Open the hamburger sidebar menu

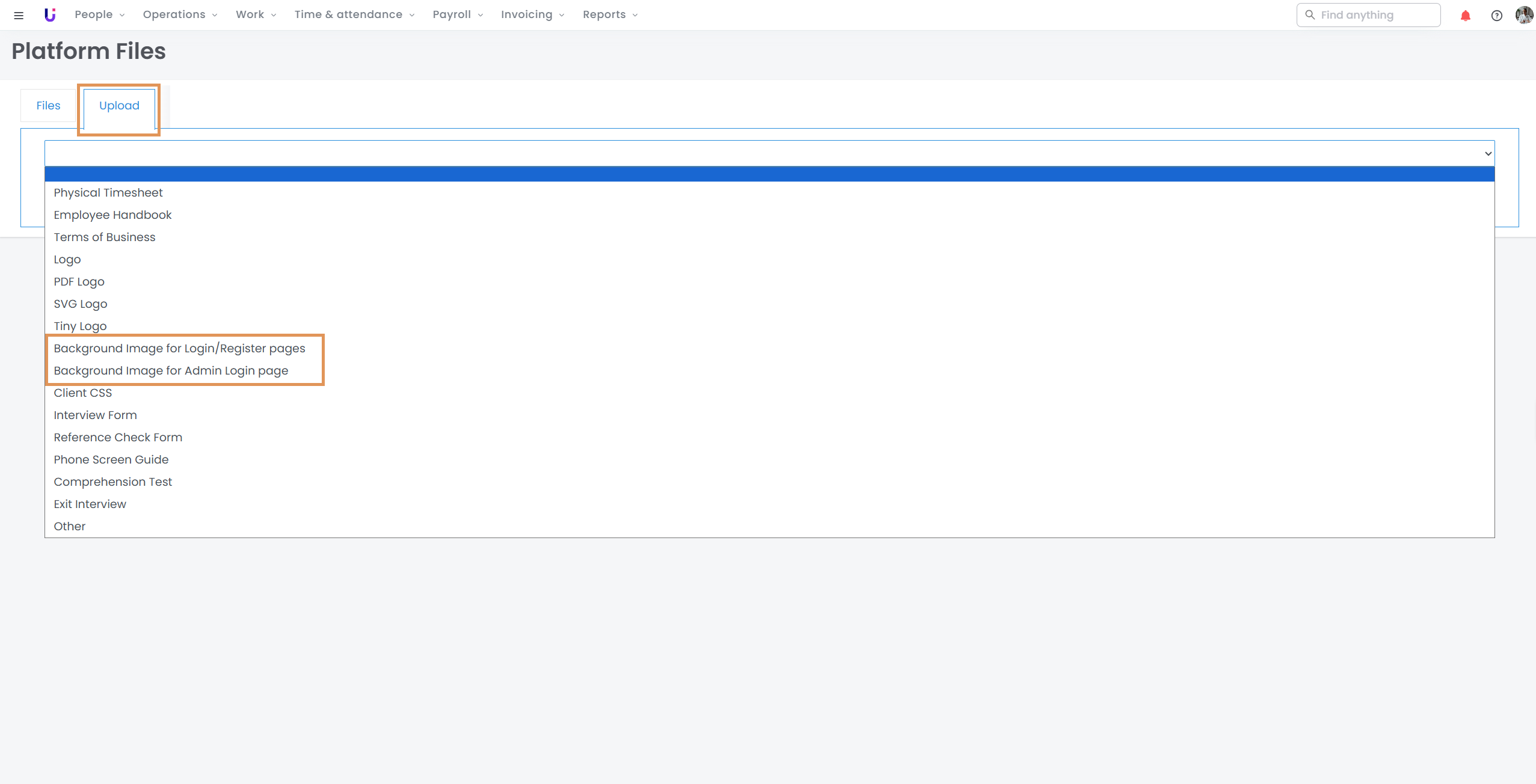[x=19, y=15]
